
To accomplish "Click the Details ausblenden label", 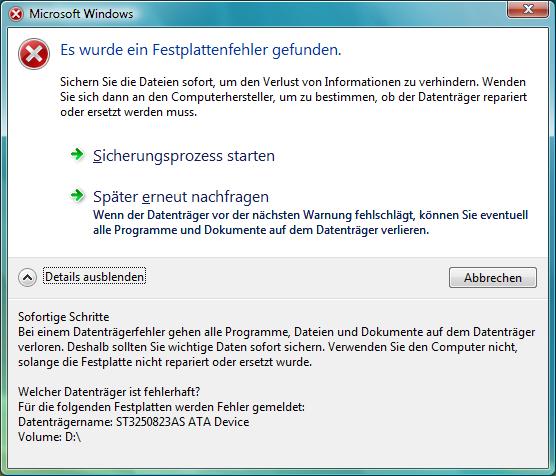I will (x=94, y=277).
